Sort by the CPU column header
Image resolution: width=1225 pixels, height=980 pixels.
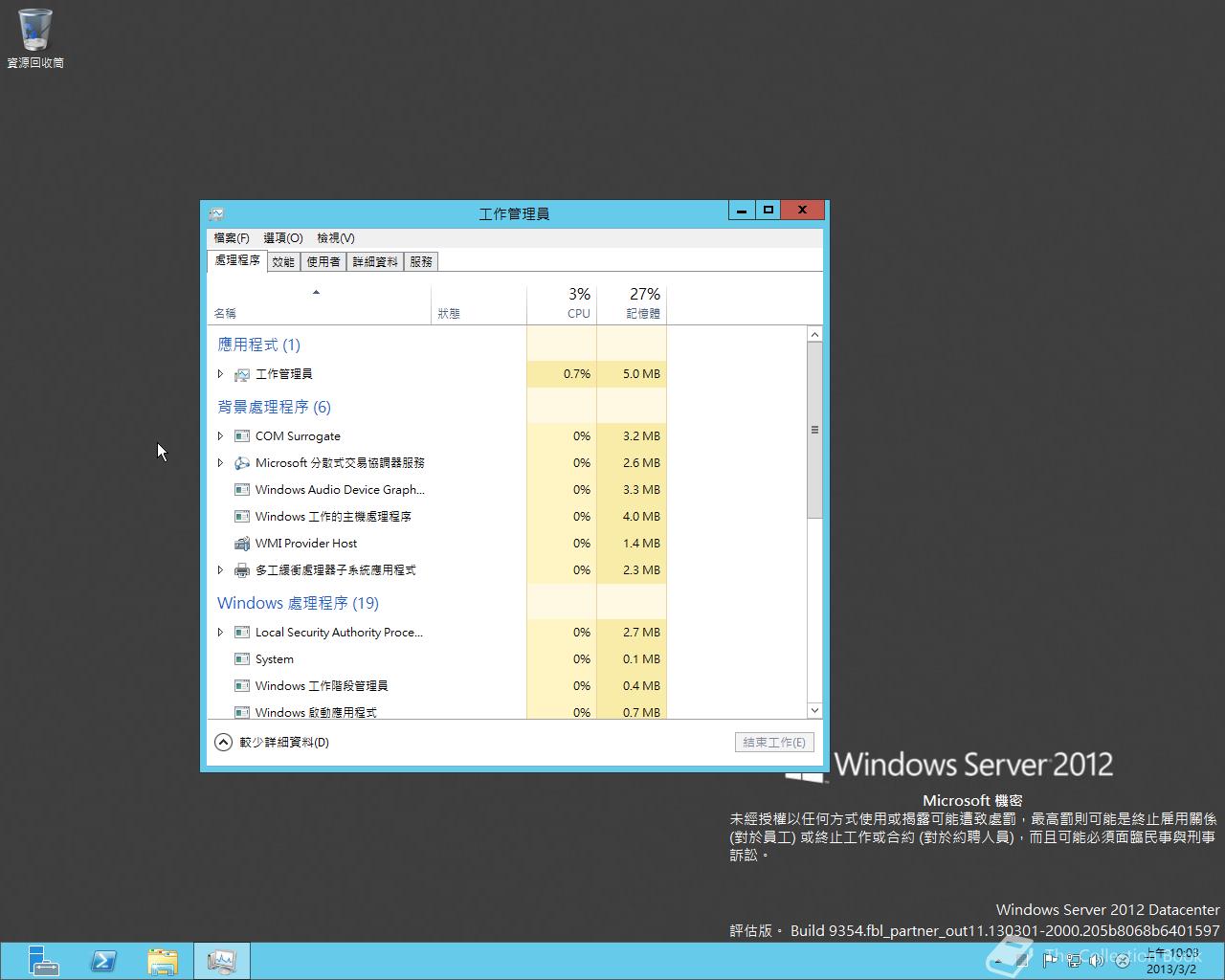[x=562, y=304]
